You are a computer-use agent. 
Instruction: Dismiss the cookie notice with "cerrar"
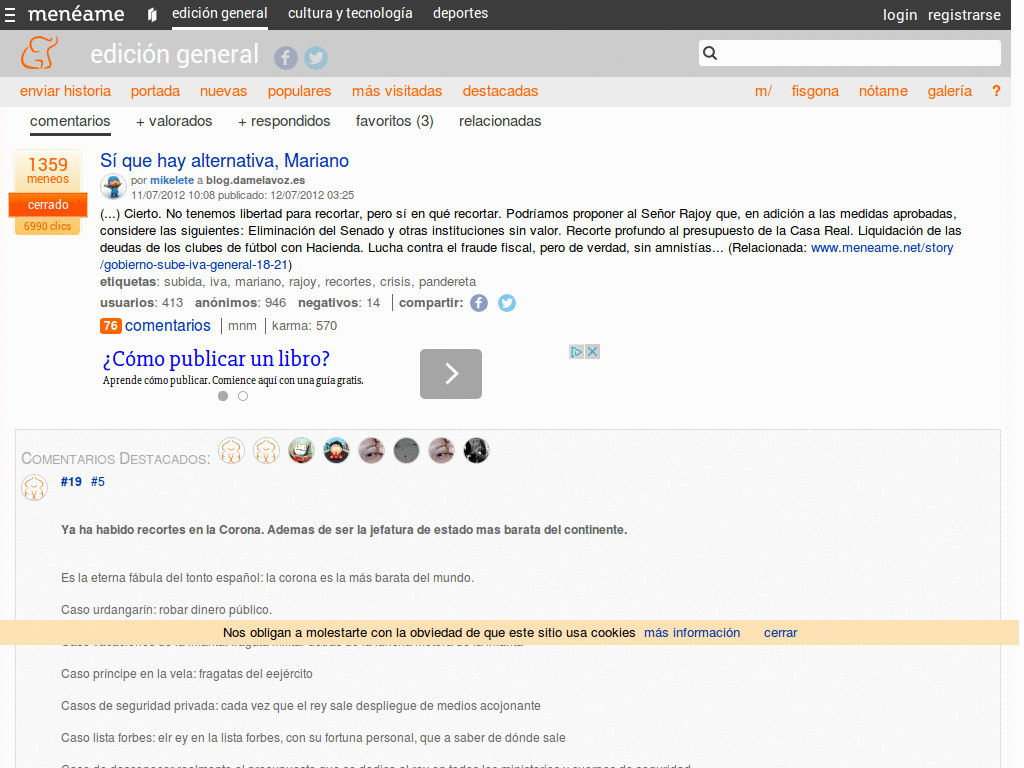click(780, 632)
